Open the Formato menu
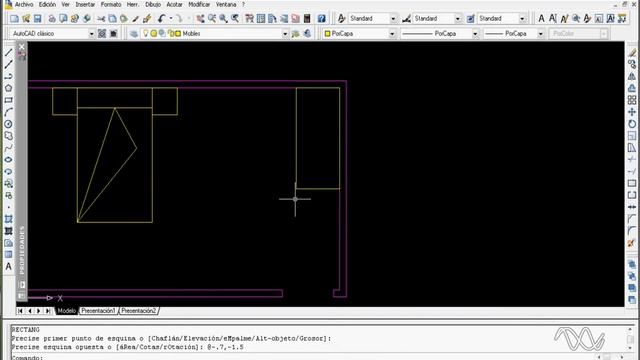 point(111,4)
